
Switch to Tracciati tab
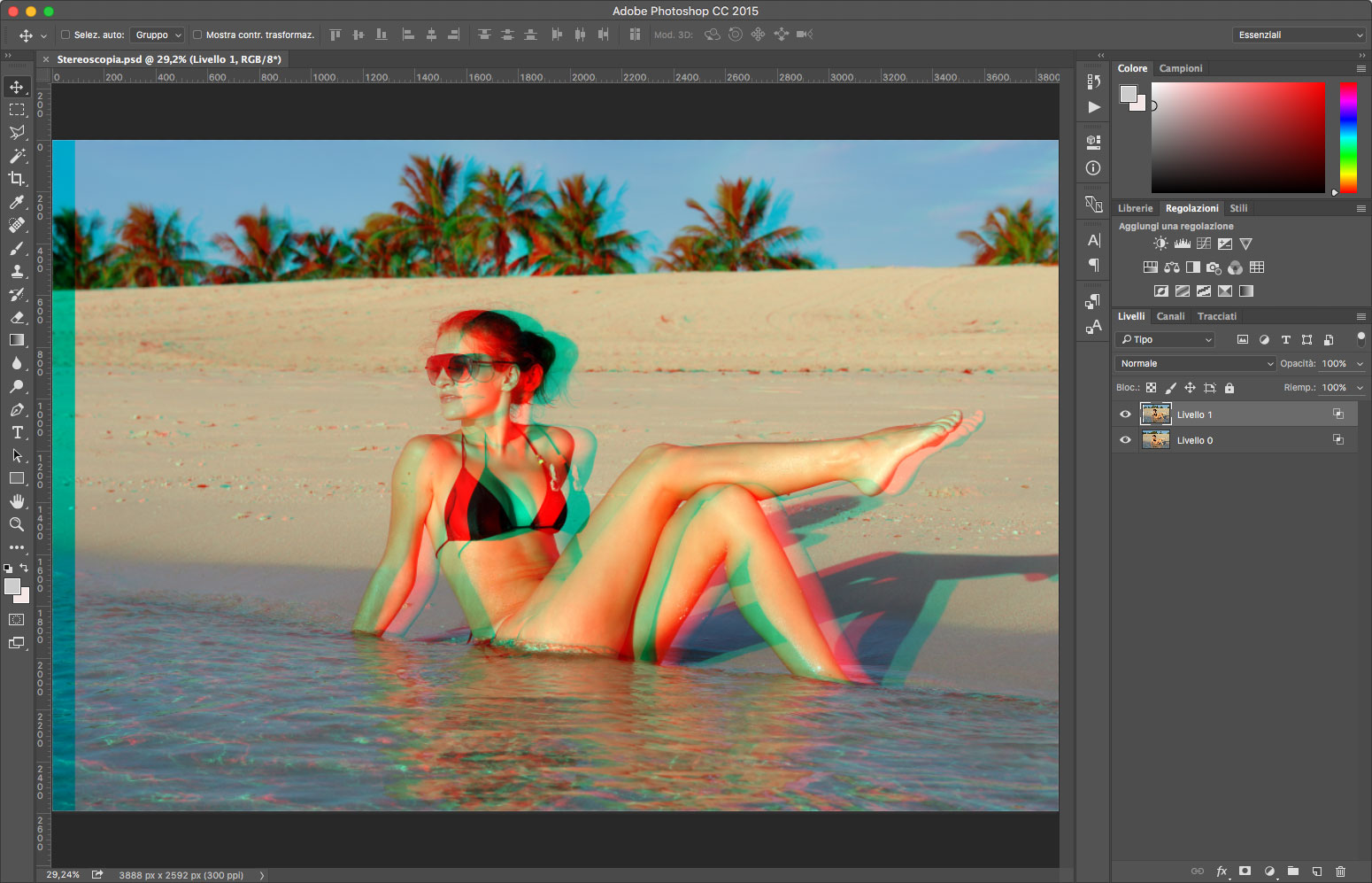pyautogui.click(x=1217, y=316)
